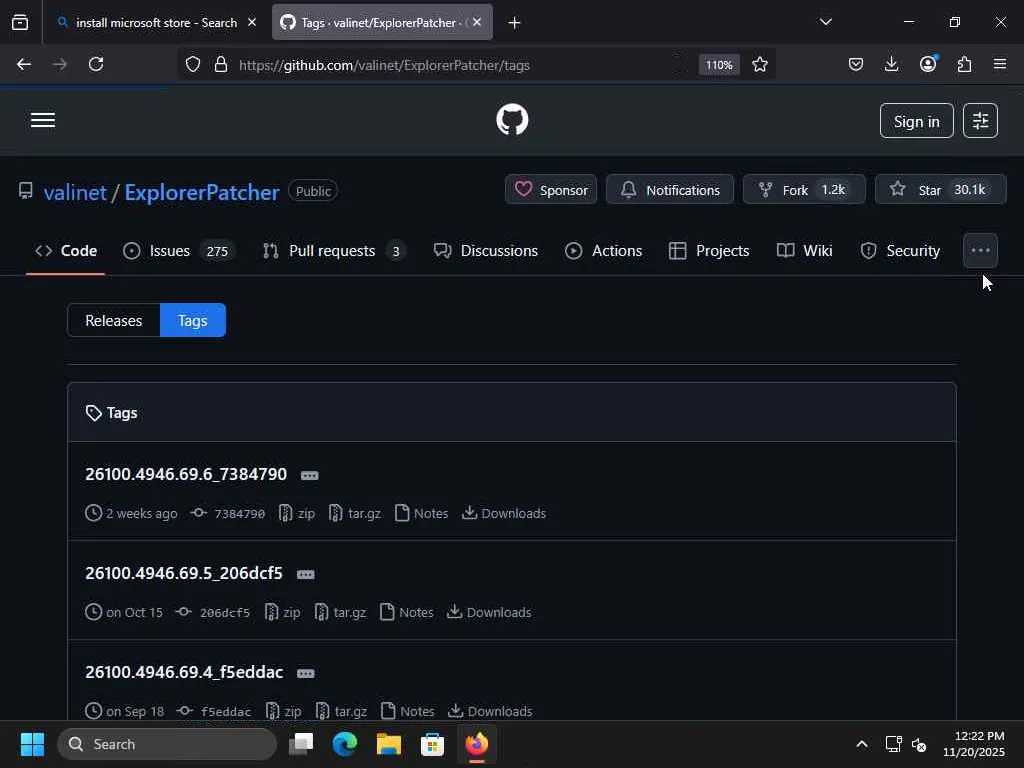Image resolution: width=1024 pixels, height=768 pixels.
Task: Open the Projects tab
Action: click(x=709, y=251)
